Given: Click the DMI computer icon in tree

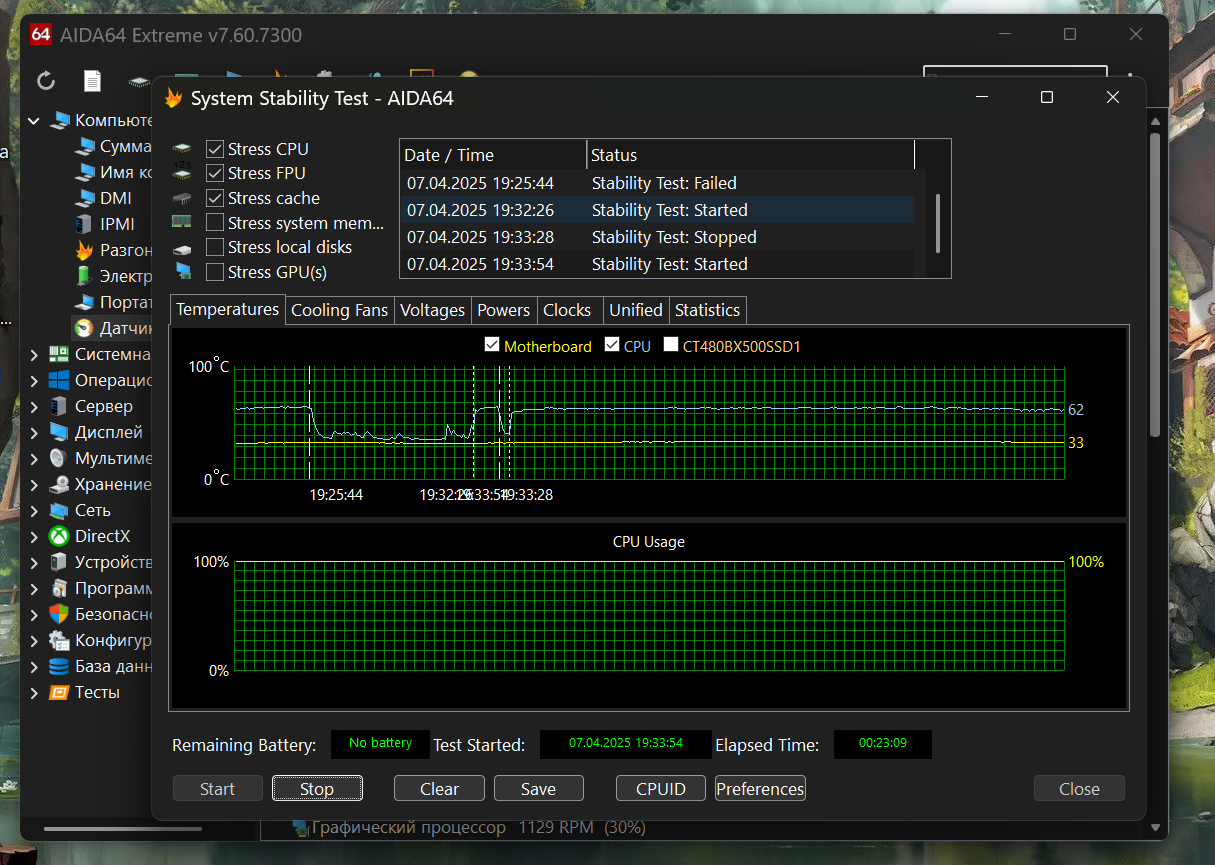Looking at the screenshot, I should (85, 198).
